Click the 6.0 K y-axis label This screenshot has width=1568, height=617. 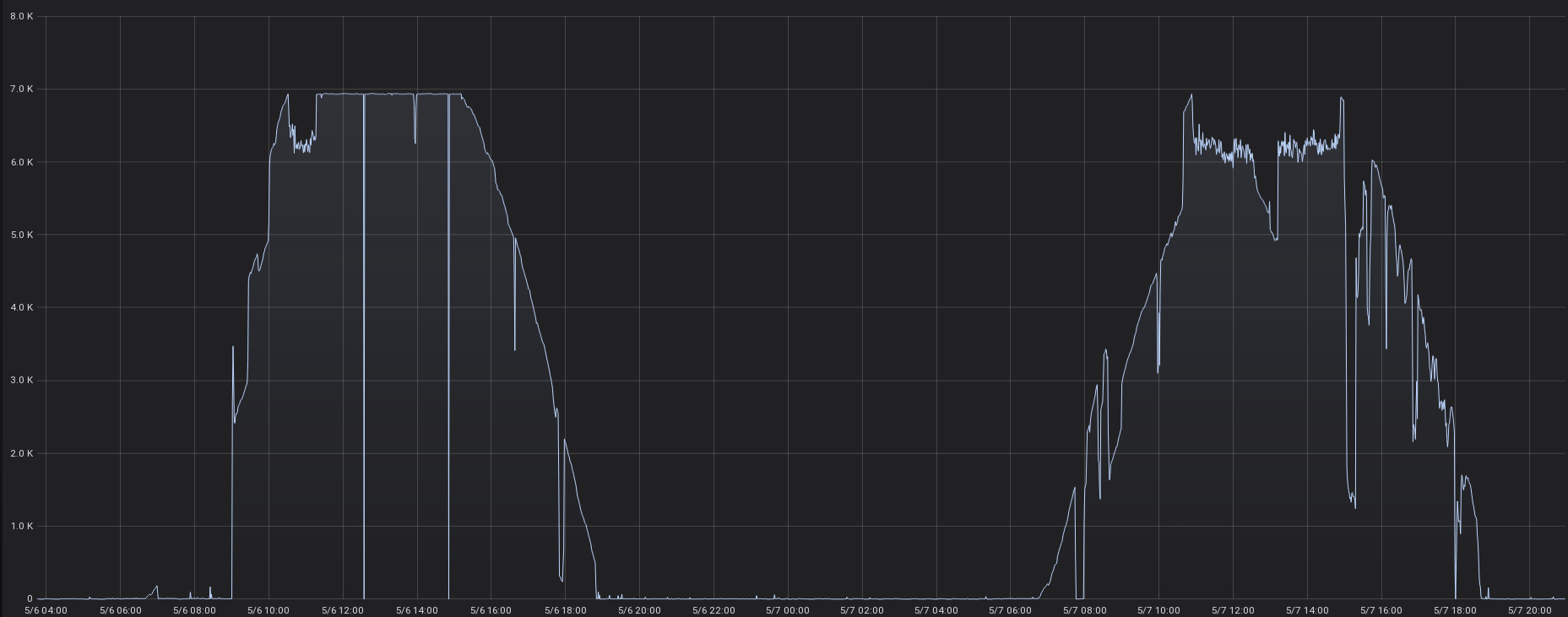pyautogui.click(x=21, y=162)
